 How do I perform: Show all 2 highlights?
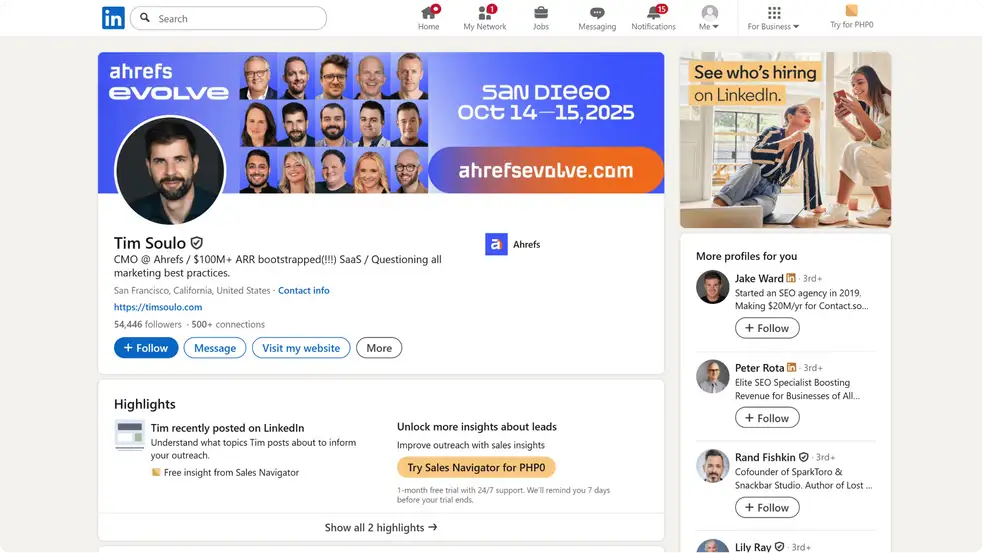click(x=381, y=527)
